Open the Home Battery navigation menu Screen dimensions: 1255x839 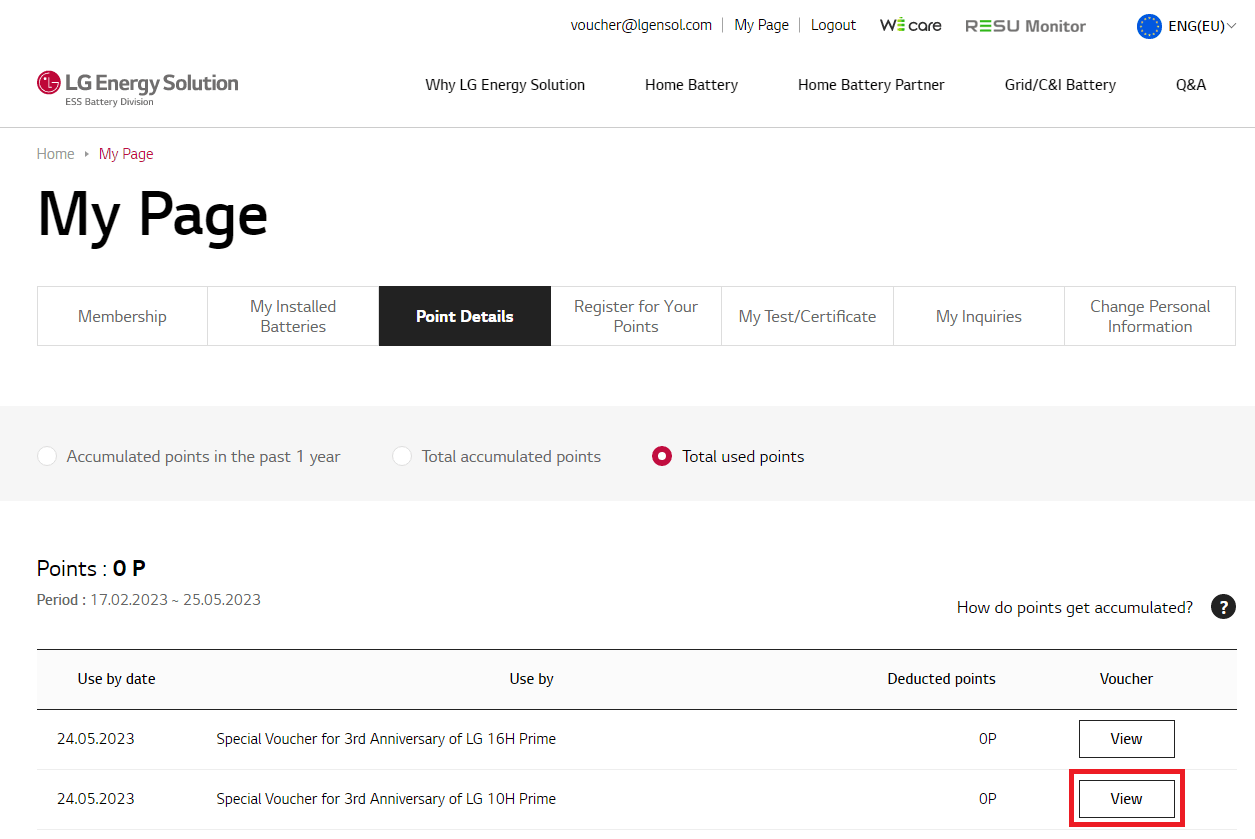[x=691, y=85]
